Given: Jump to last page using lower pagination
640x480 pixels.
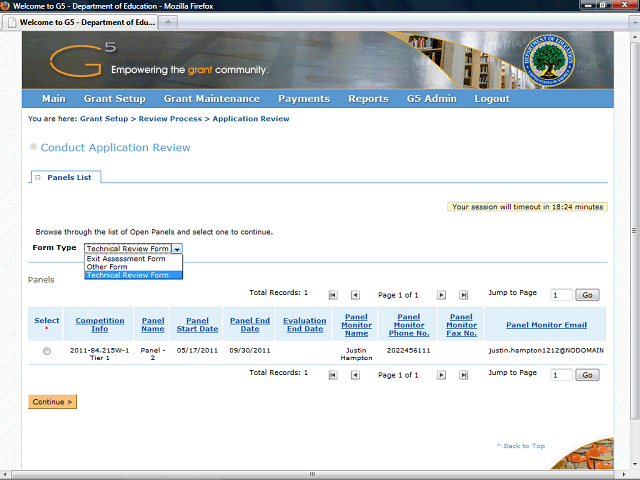Looking at the screenshot, I should [x=463, y=375].
